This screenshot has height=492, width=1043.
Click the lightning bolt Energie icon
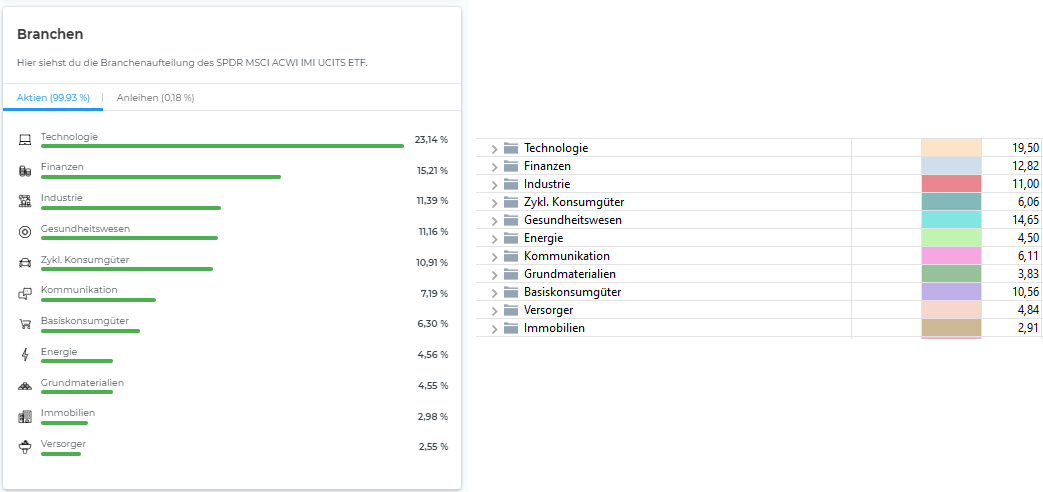25,355
